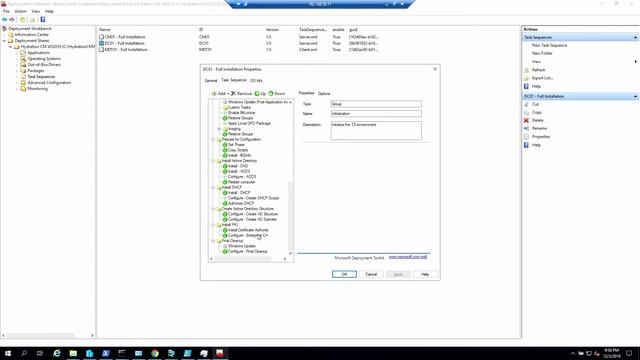This screenshot has width=640, height=360.
Task: Click the Out-of-Box Drivers node icon
Action: pos(23,64)
